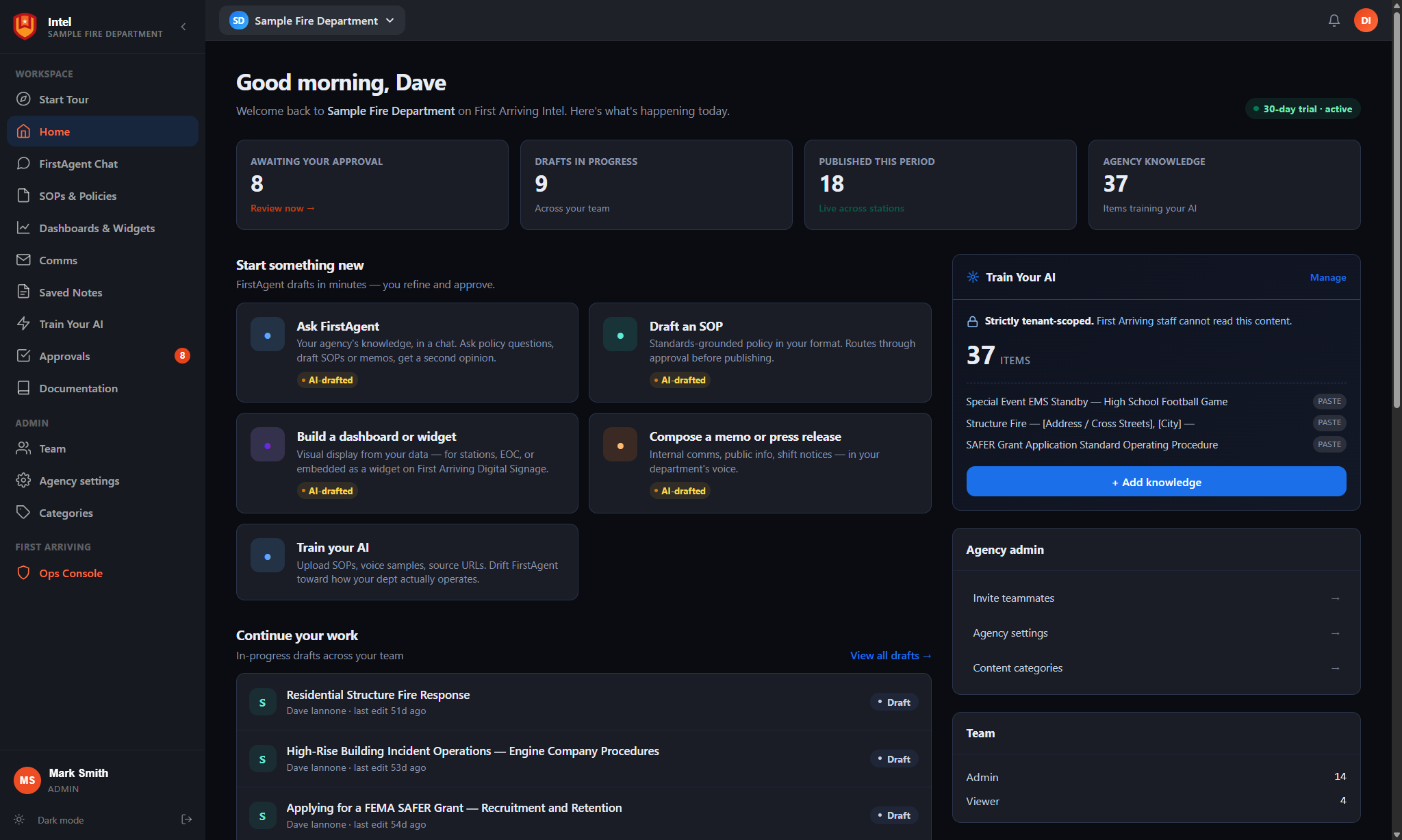
Task: Click the DI user avatar
Action: (1365, 21)
